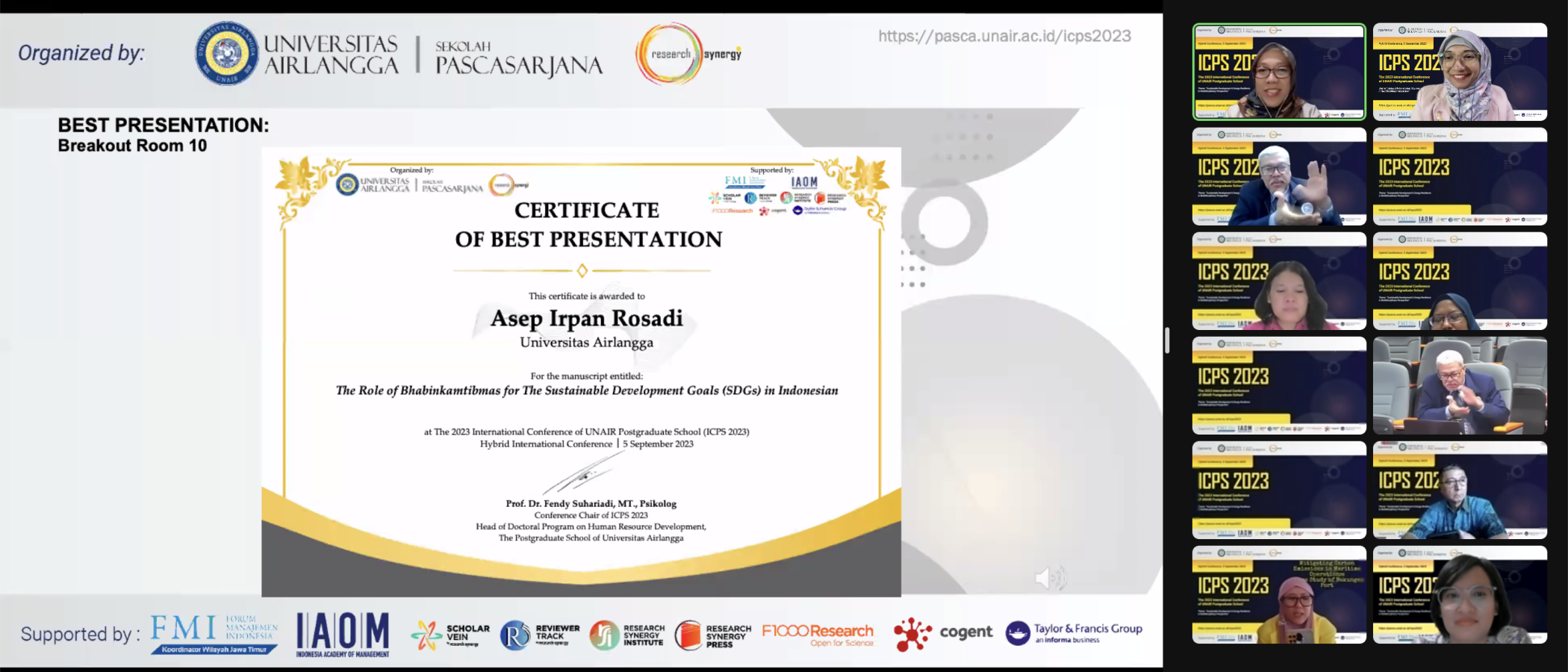Click the Universitas Airlangga round seal in the top banner
This screenshot has height=672, width=1568.
tap(226, 53)
